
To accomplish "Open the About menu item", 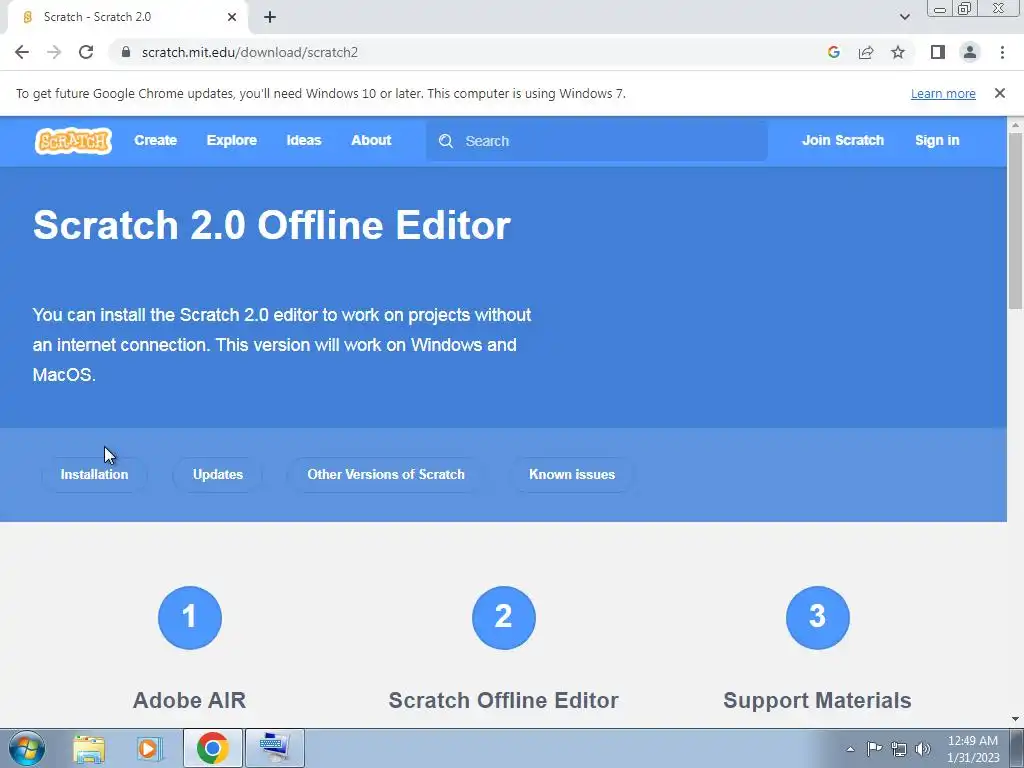I will 371,140.
